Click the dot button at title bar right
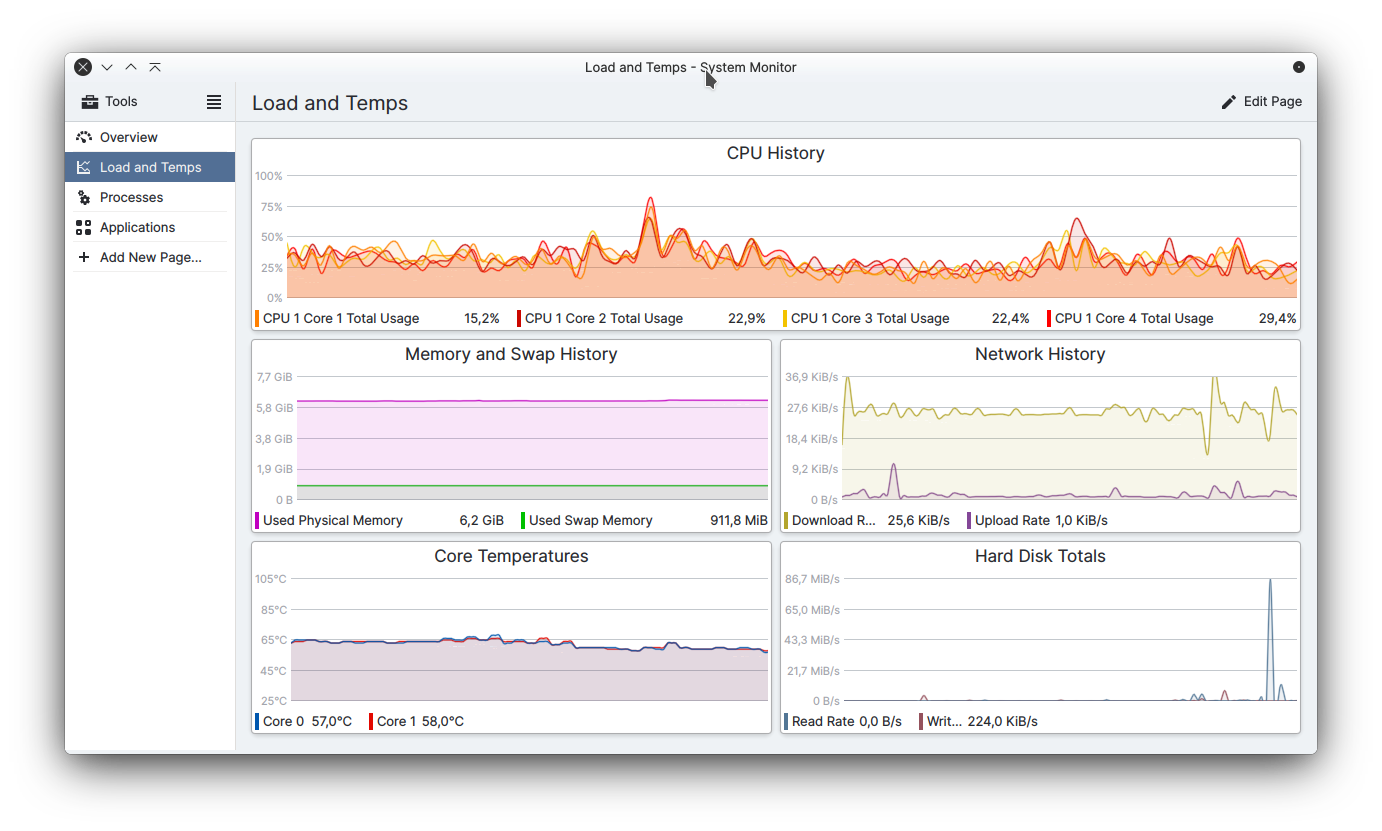The image size is (1382, 831). point(1299,67)
